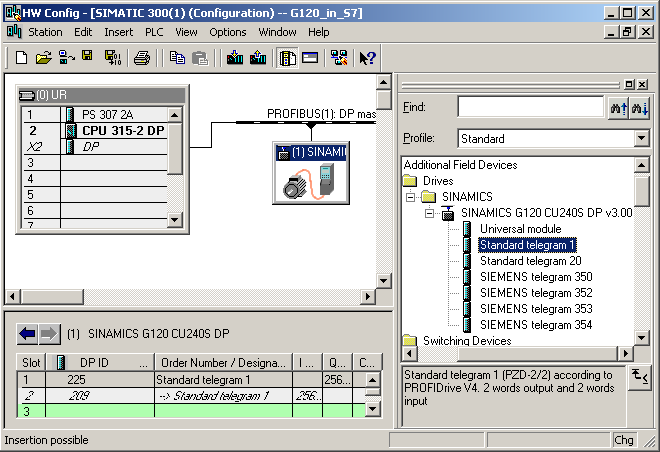Select Standard telegram 20 in catalog
This screenshot has width=660, height=452.
coord(530,261)
